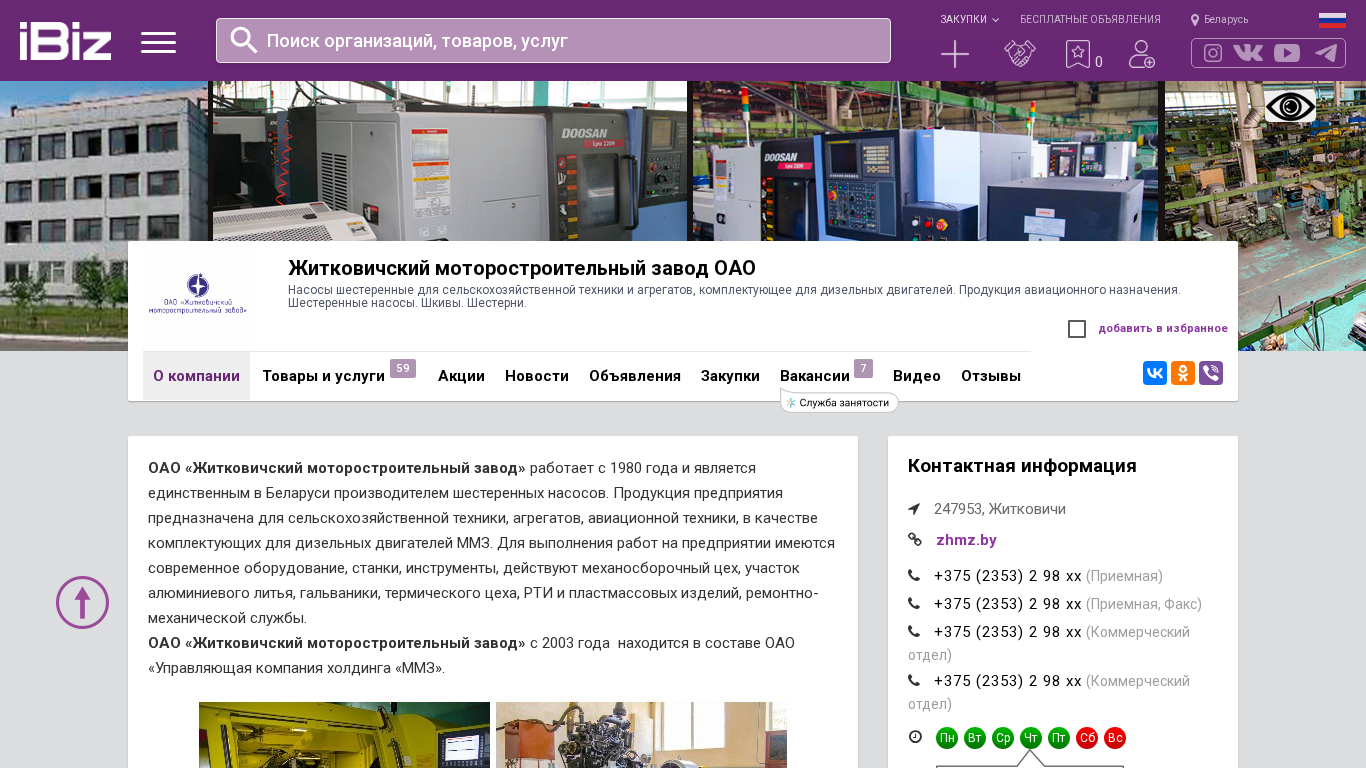
Task: Click the user account sign-up icon
Action: pyautogui.click(x=1142, y=54)
